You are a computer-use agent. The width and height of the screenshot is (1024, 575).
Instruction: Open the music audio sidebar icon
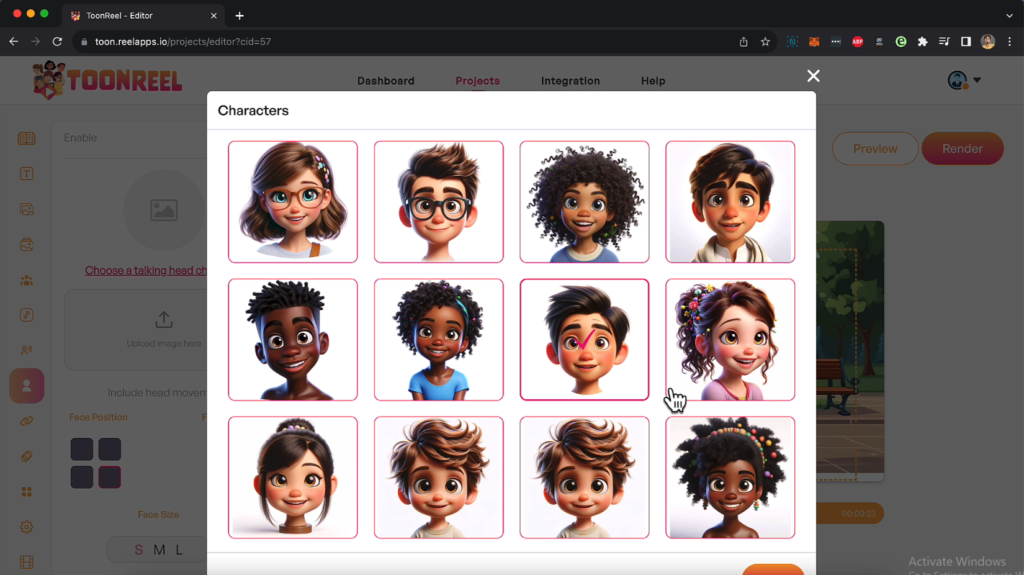pyautogui.click(x=27, y=315)
